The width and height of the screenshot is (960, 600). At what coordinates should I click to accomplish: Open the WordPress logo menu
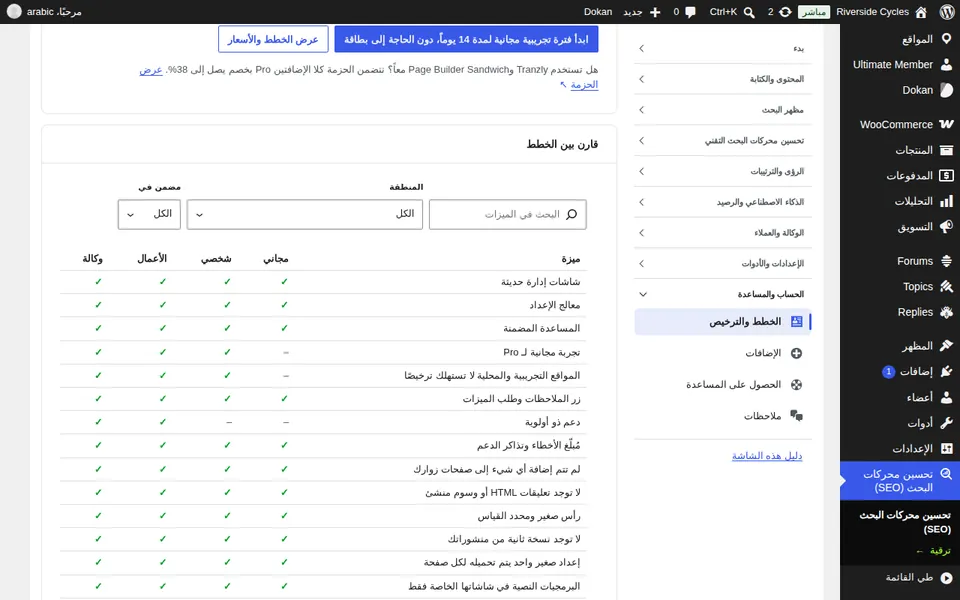pos(947,12)
